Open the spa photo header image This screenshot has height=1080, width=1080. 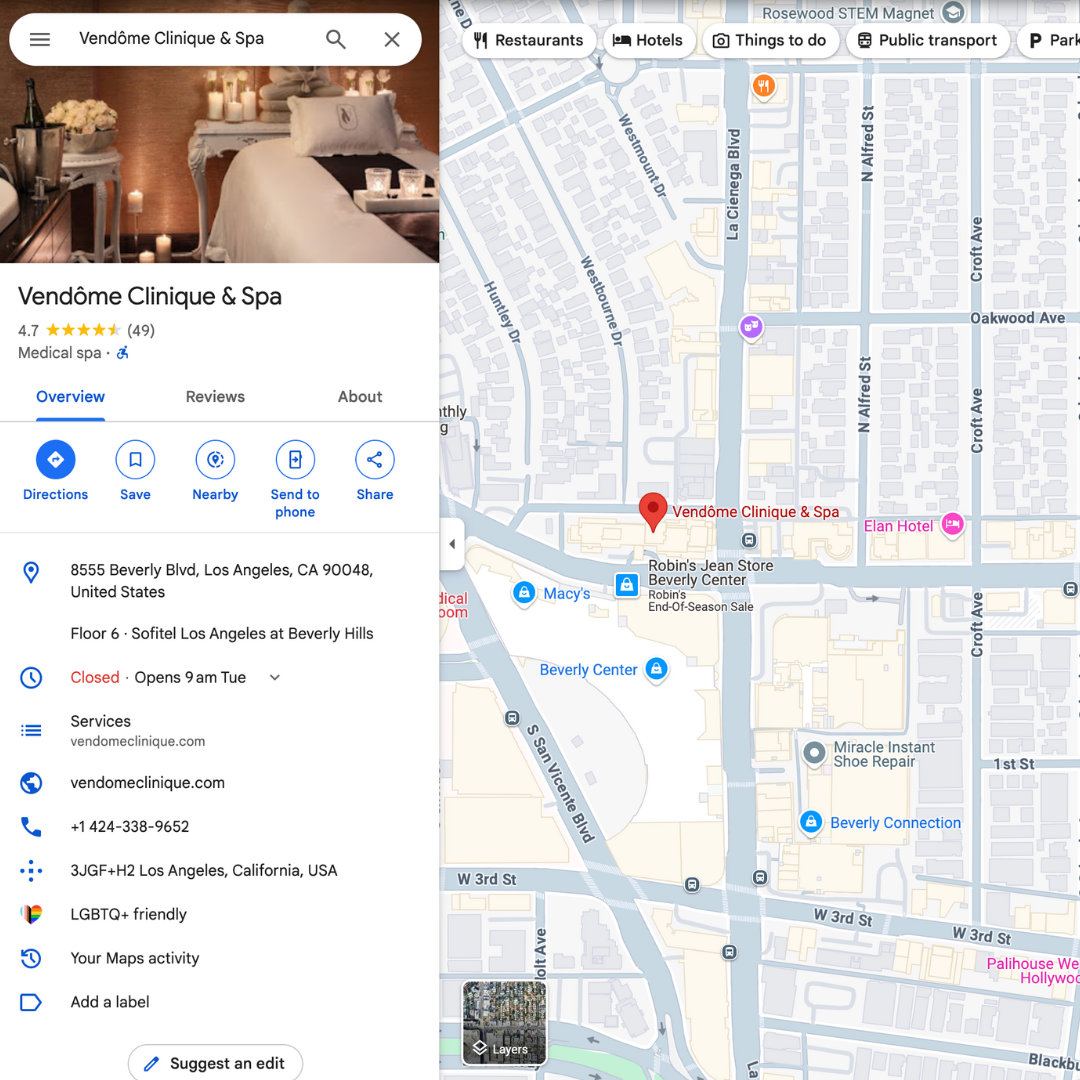pyautogui.click(x=219, y=164)
